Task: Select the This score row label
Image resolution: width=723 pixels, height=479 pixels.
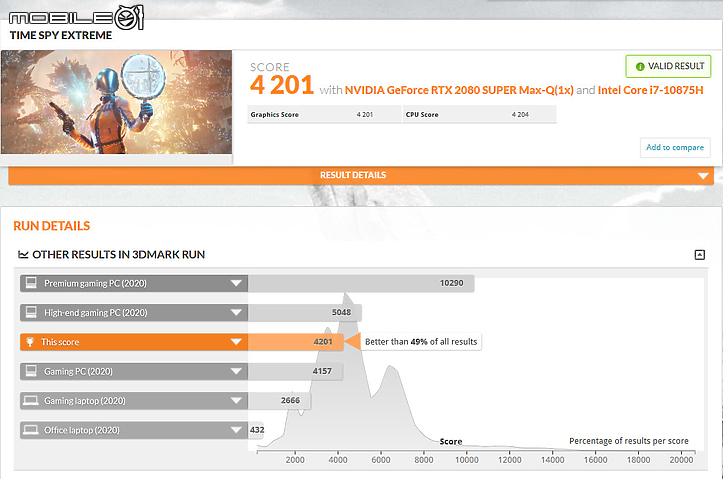Action: (x=60, y=342)
